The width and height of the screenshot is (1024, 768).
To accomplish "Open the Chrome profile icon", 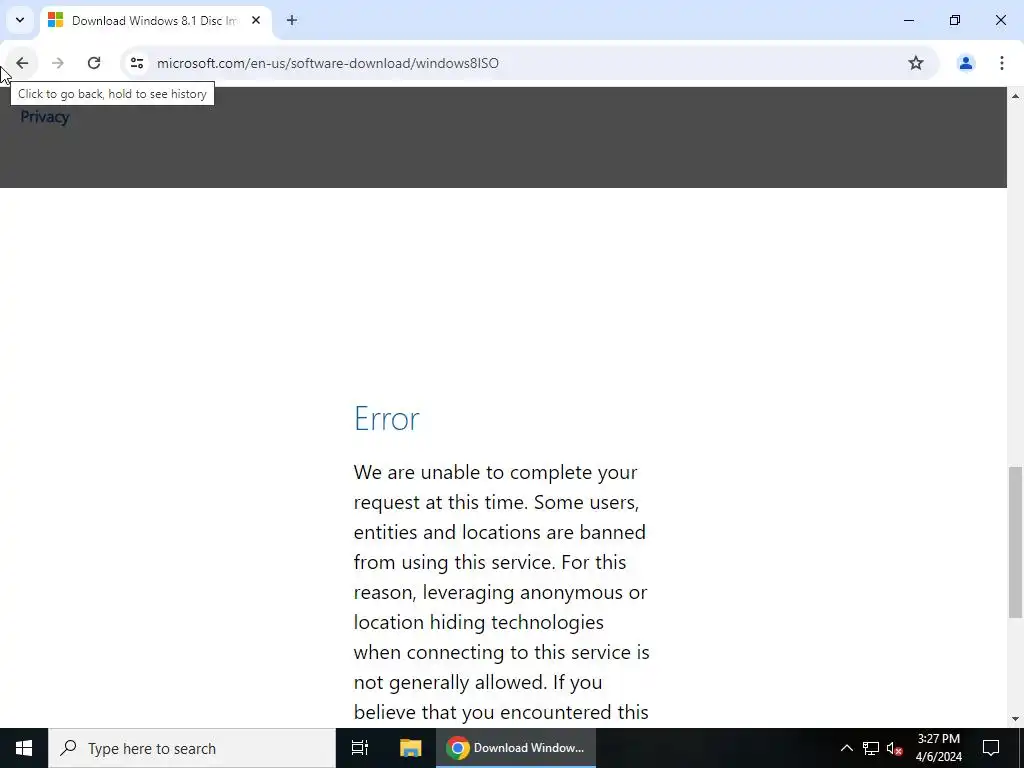I will [x=965, y=63].
